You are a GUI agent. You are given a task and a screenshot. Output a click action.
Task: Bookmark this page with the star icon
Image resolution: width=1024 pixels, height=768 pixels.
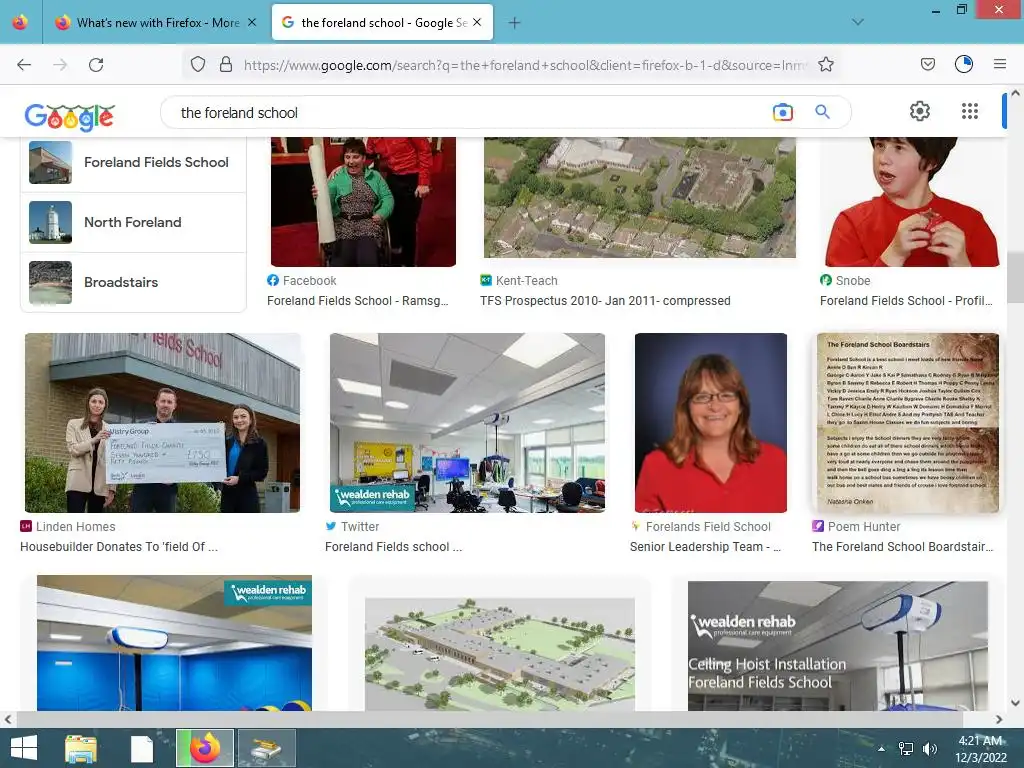[x=825, y=64]
